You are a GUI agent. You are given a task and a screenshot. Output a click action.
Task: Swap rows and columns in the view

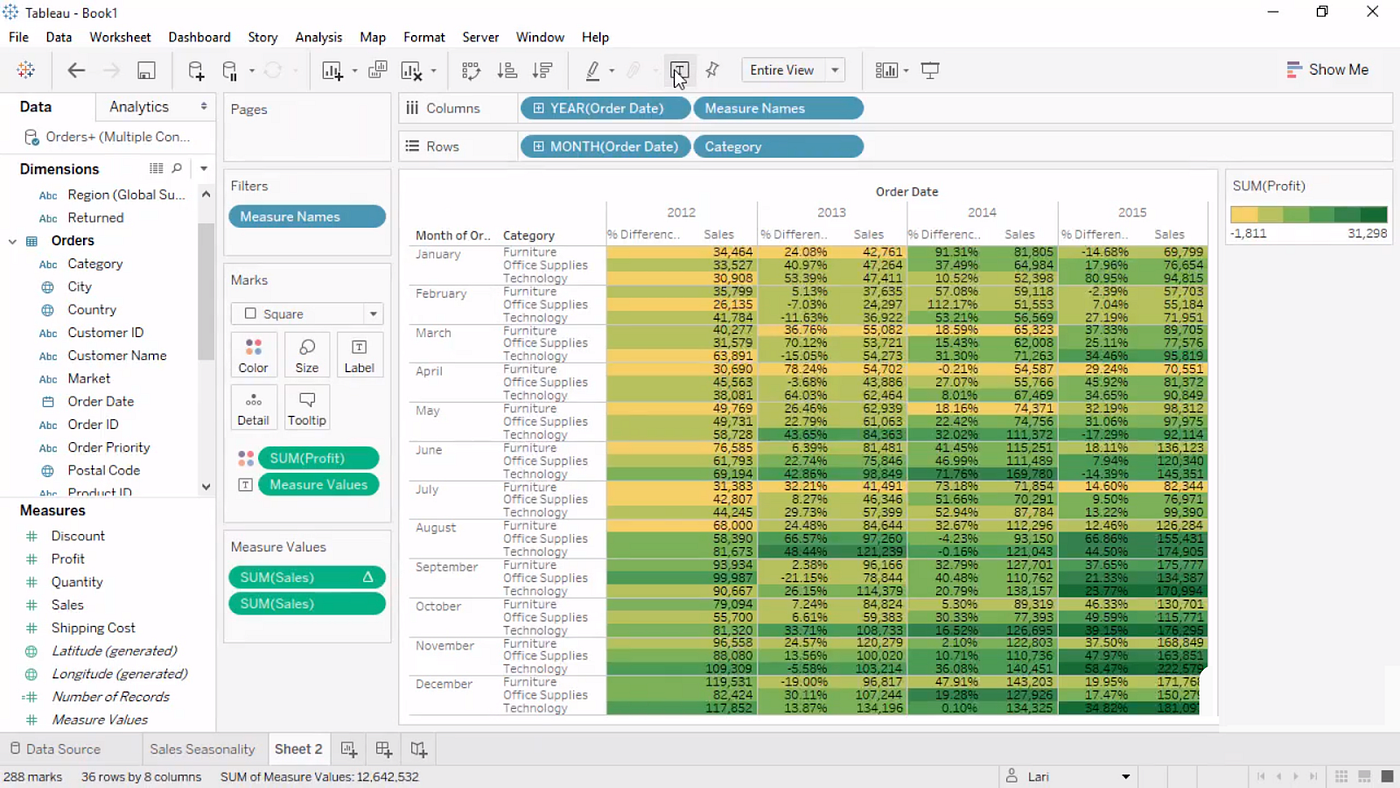[470, 70]
